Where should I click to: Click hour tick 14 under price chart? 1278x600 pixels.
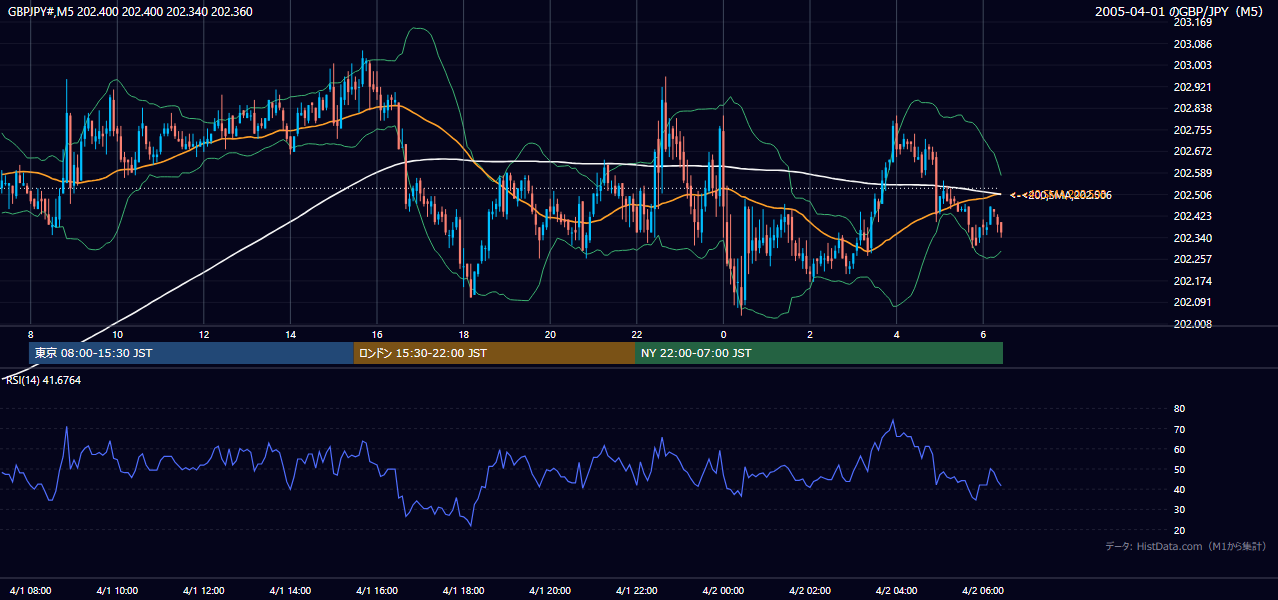[x=290, y=334]
